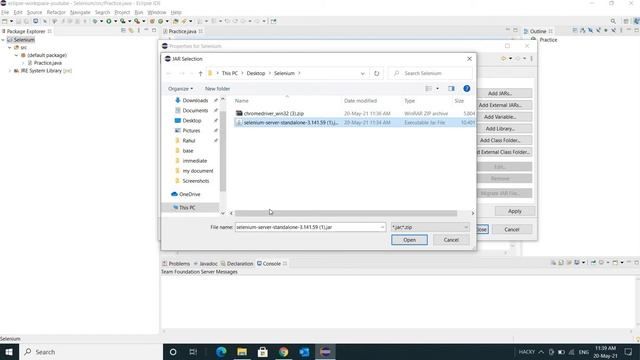Click help icon in file dialog
This screenshot has height=360, width=640.
tap(467, 89)
